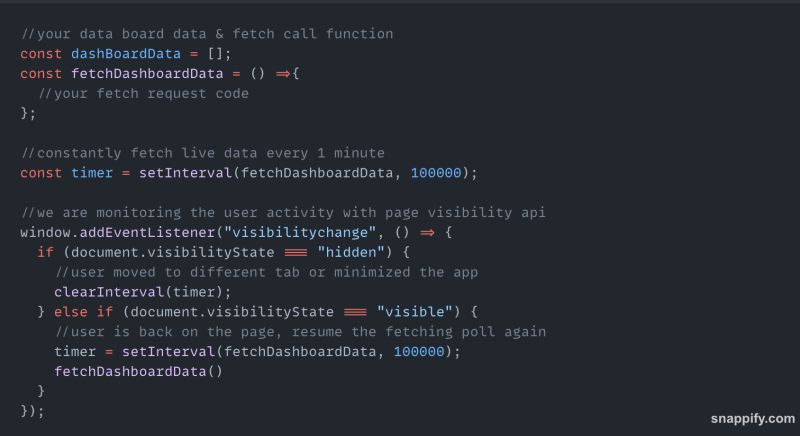Click the comment about fetching every 1 minute
Viewport: 800px width, 436px height.
[203, 153]
